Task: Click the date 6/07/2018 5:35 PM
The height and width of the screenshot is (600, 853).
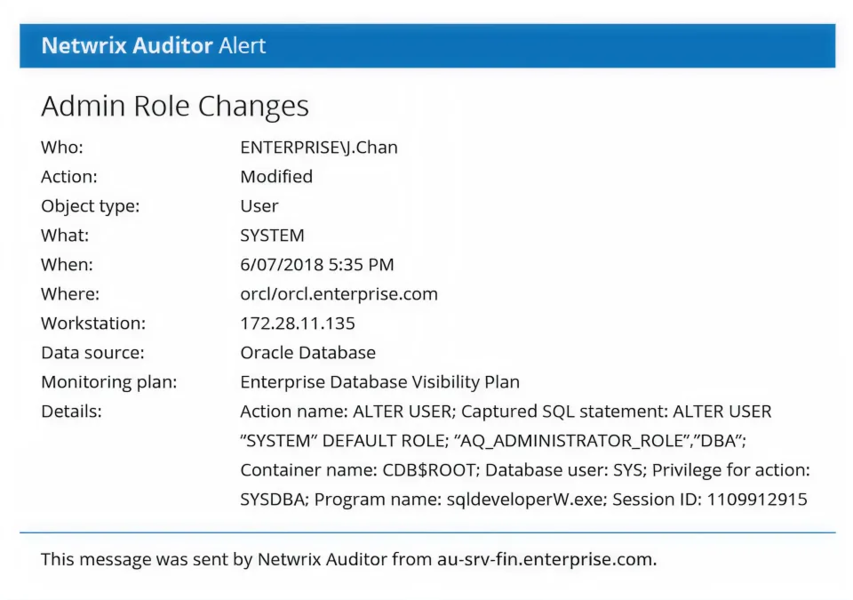Action: click(317, 265)
